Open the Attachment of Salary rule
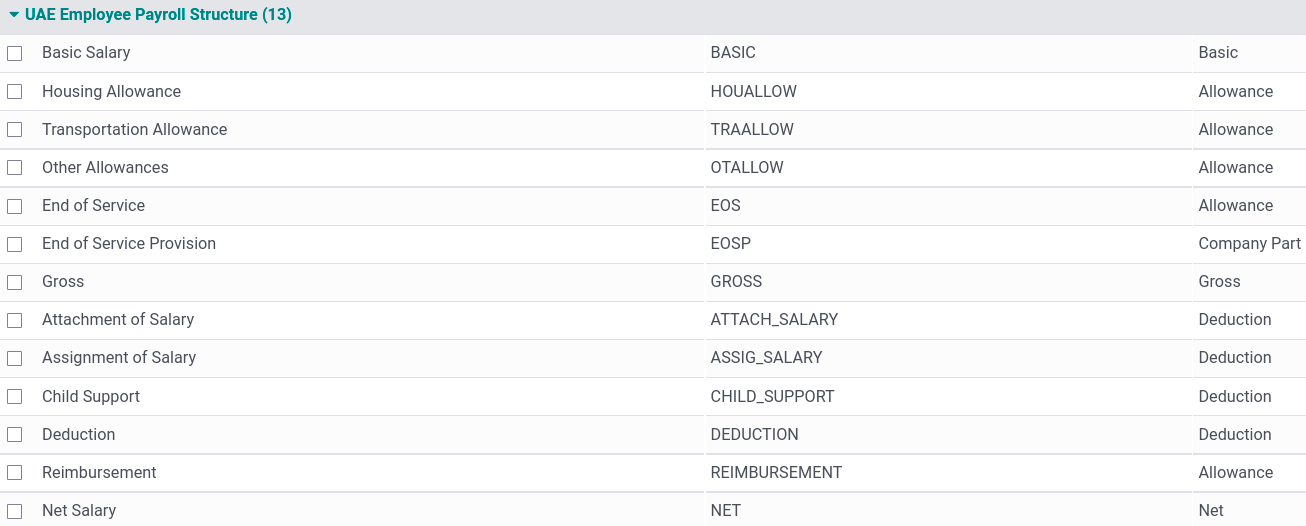The image size is (1306, 526). pos(118,320)
